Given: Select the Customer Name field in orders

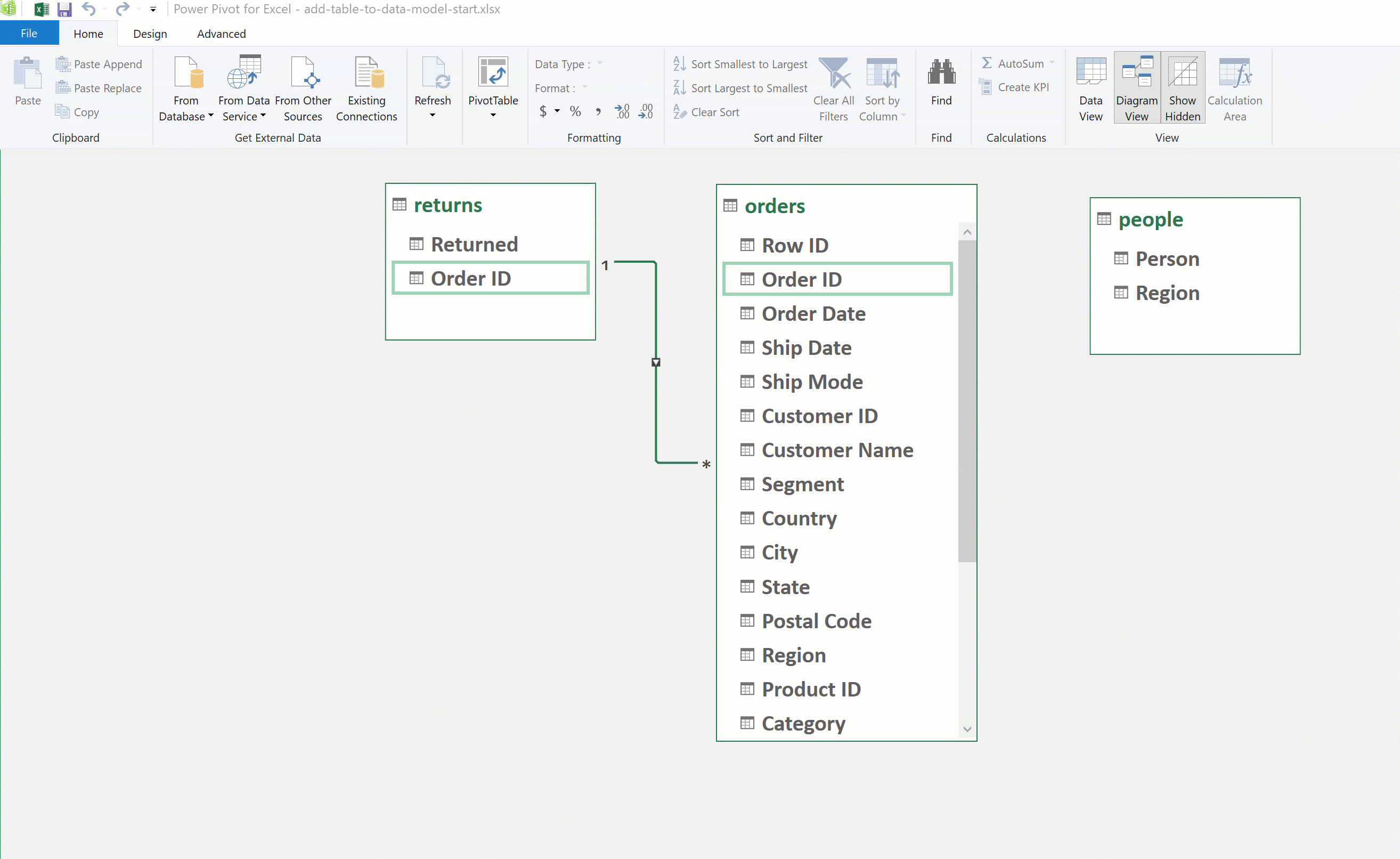Looking at the screenshot, I should [837, 450].
